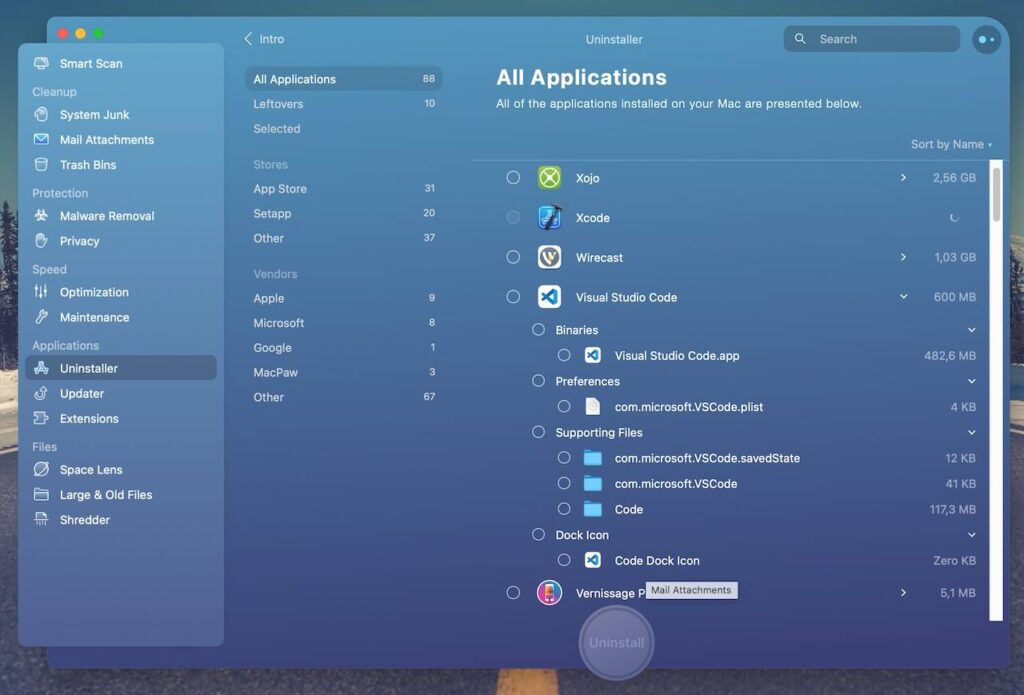The width and height of the screenshot is (1024, 695).
Task: Click the Xojo app icon
Action: coord(549,178)
